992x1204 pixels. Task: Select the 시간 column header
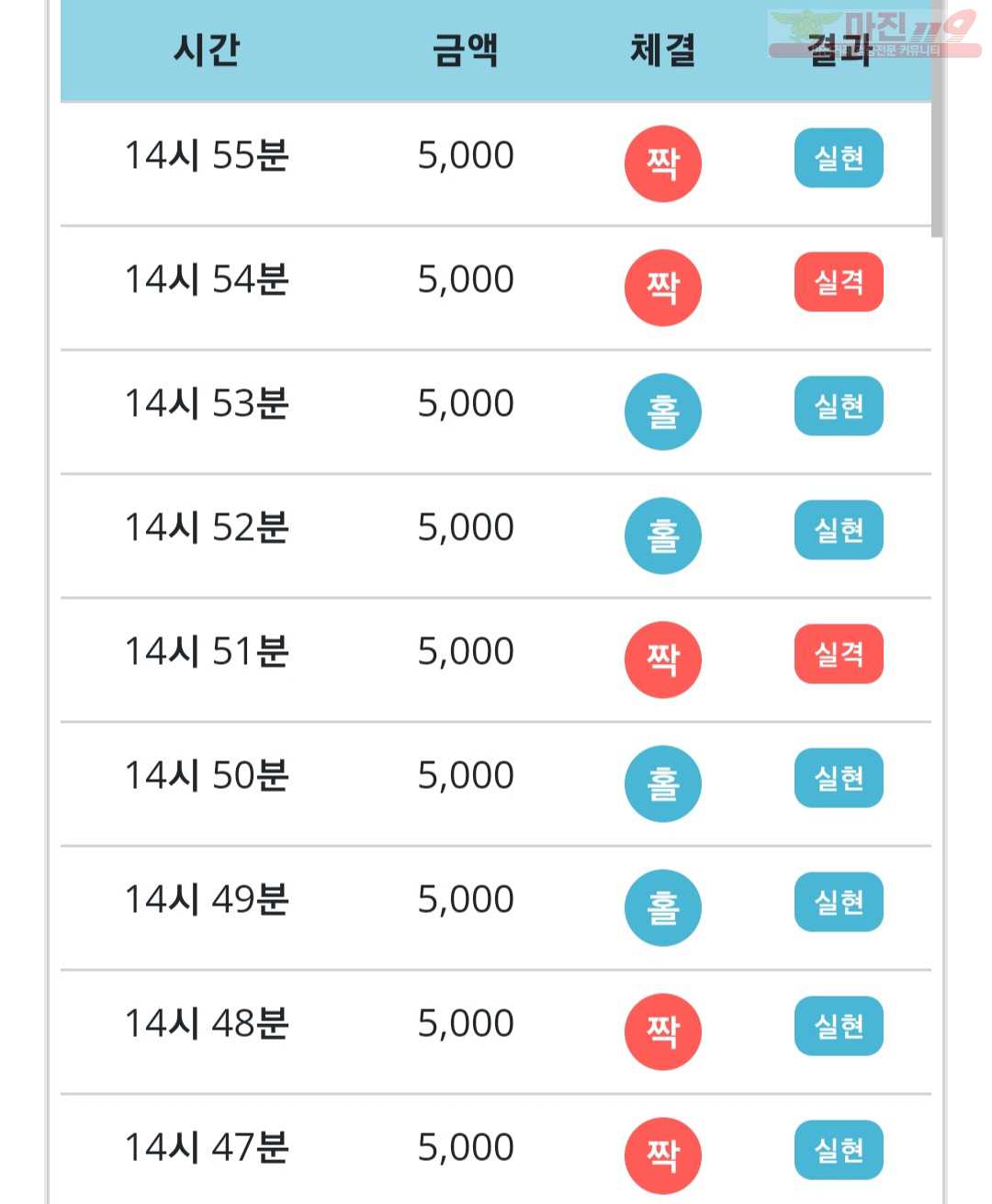click(x=207, y=50)
